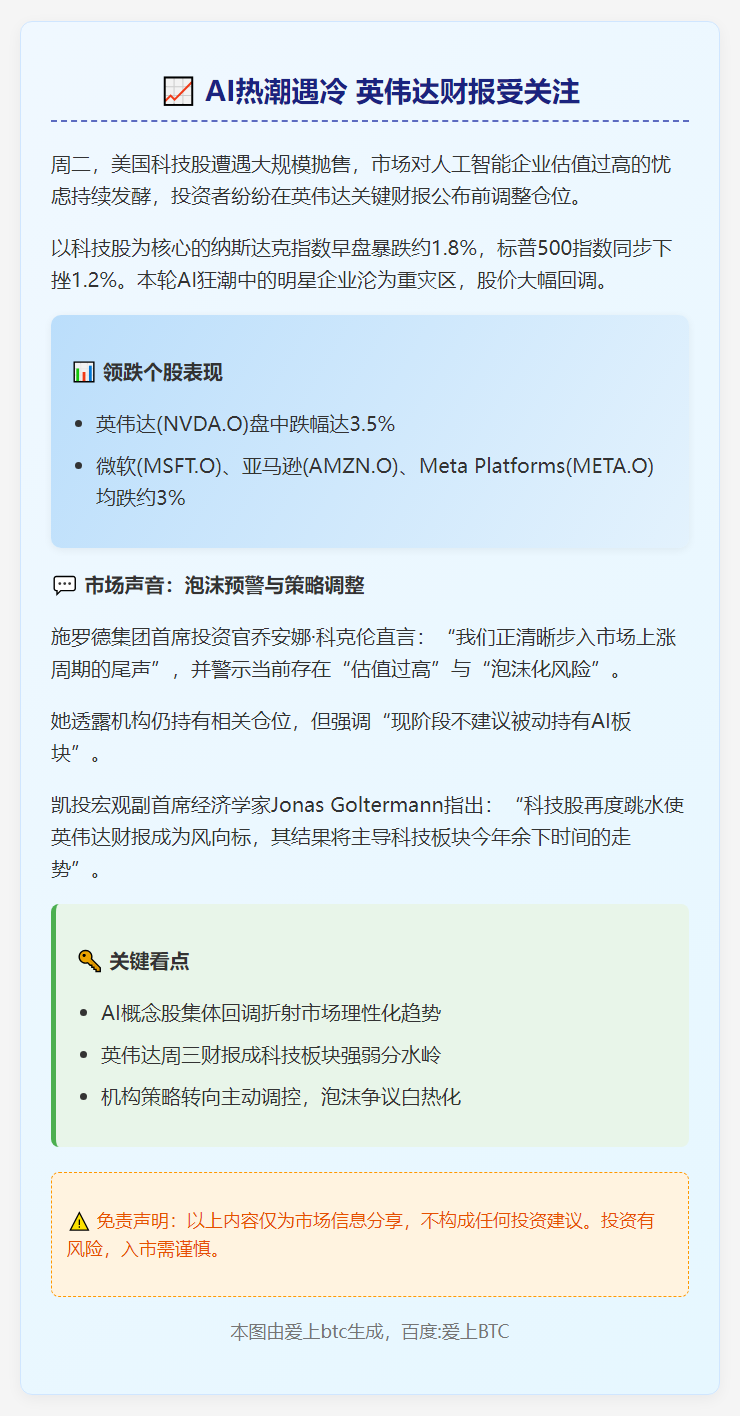Viewport: 740px width, 1416px height.
Task: Click the bullet 机构策略转向主动调控
Action: coord(281,1097)
